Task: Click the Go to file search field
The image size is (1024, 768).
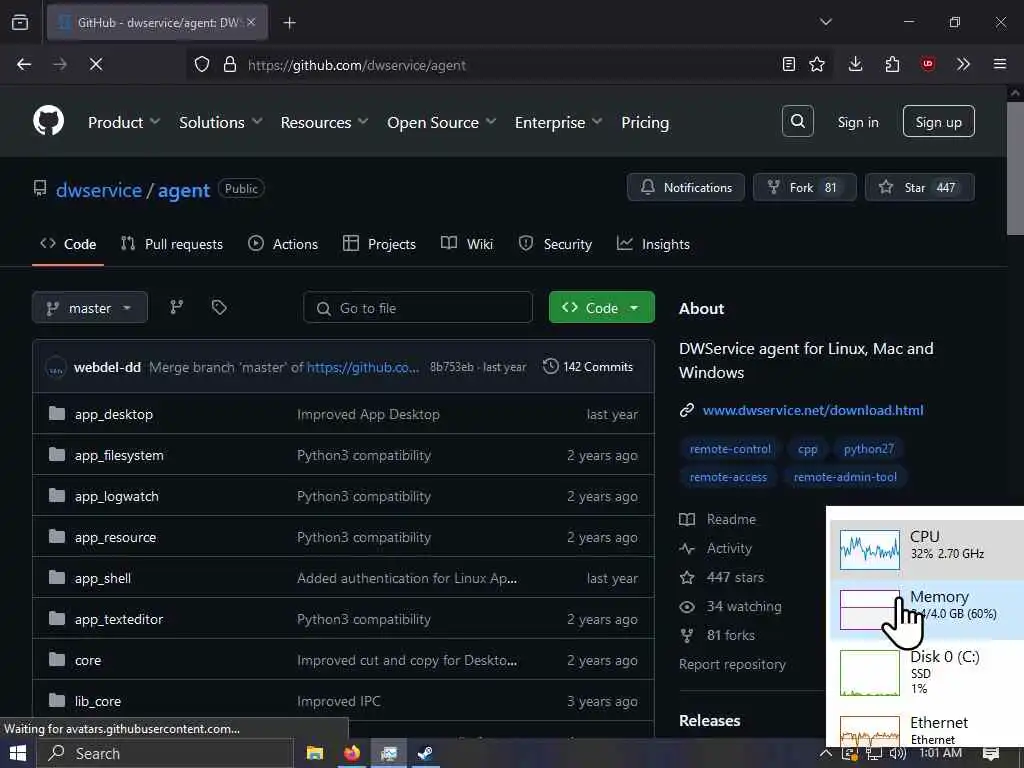Action: 418,308
